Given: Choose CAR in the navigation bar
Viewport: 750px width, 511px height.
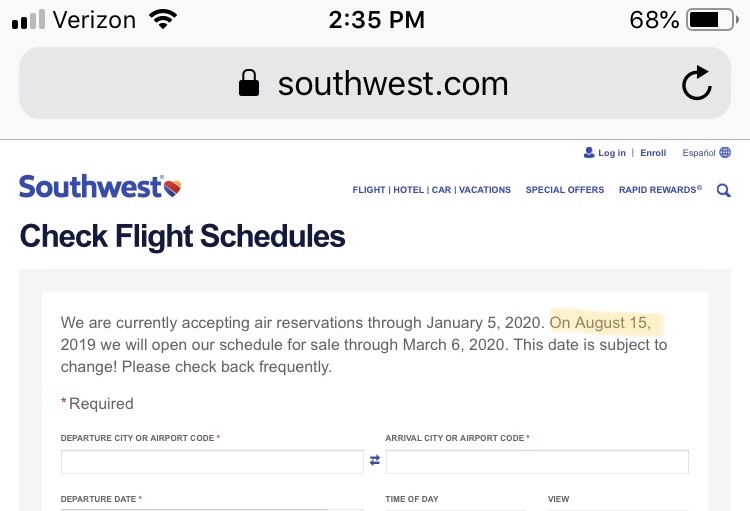Looking at the screenshot, I should point(441,190).
